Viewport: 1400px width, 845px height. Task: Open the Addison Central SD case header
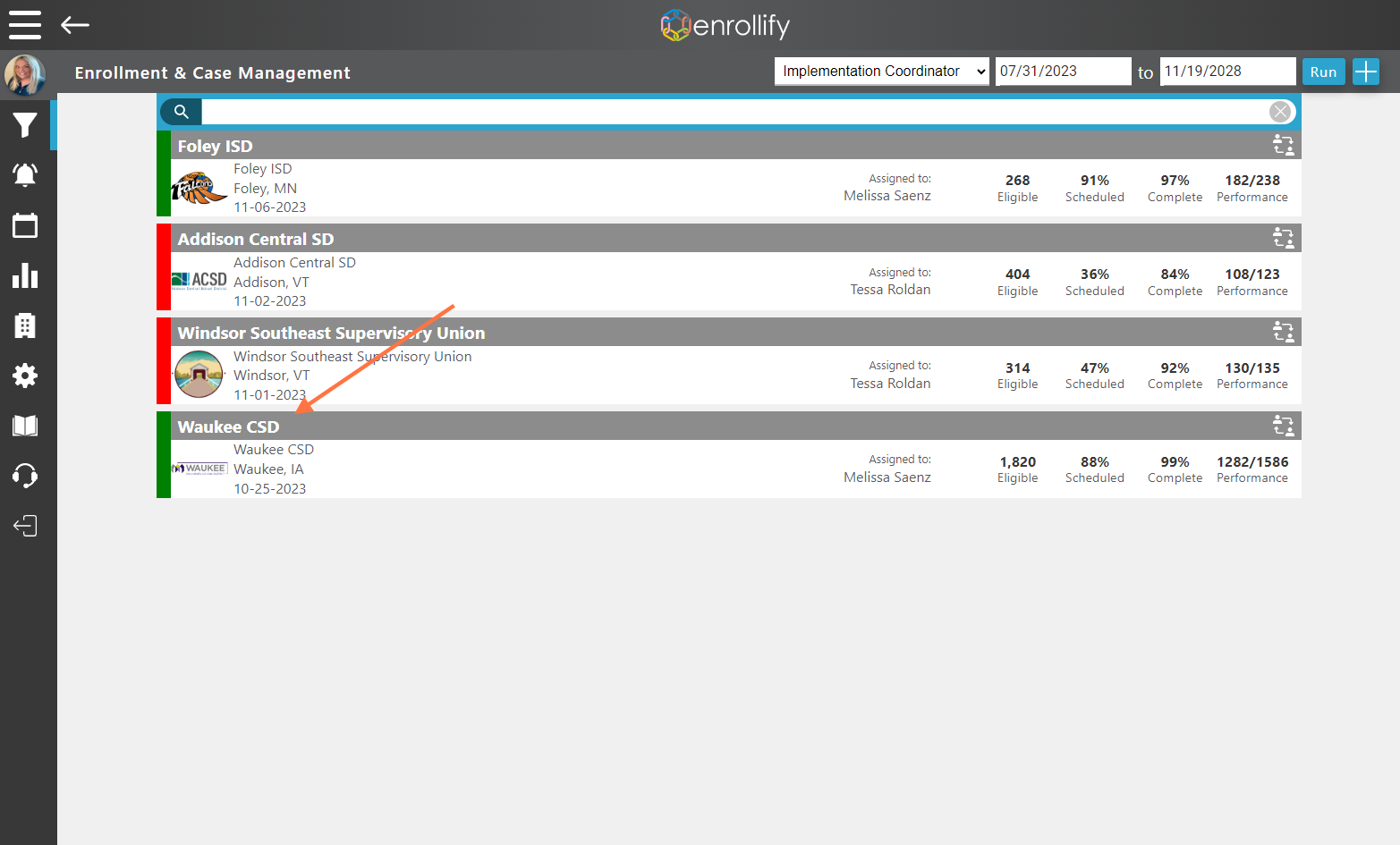[x=735, y=239]
